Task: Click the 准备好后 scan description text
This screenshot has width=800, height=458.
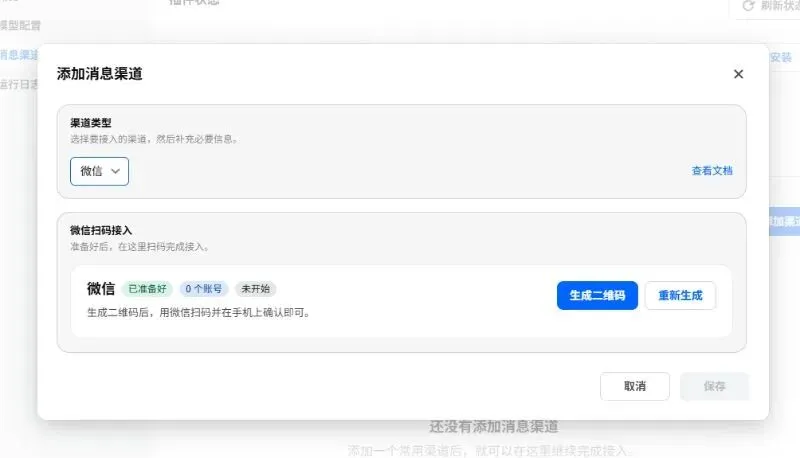Action: pos(140,247)
